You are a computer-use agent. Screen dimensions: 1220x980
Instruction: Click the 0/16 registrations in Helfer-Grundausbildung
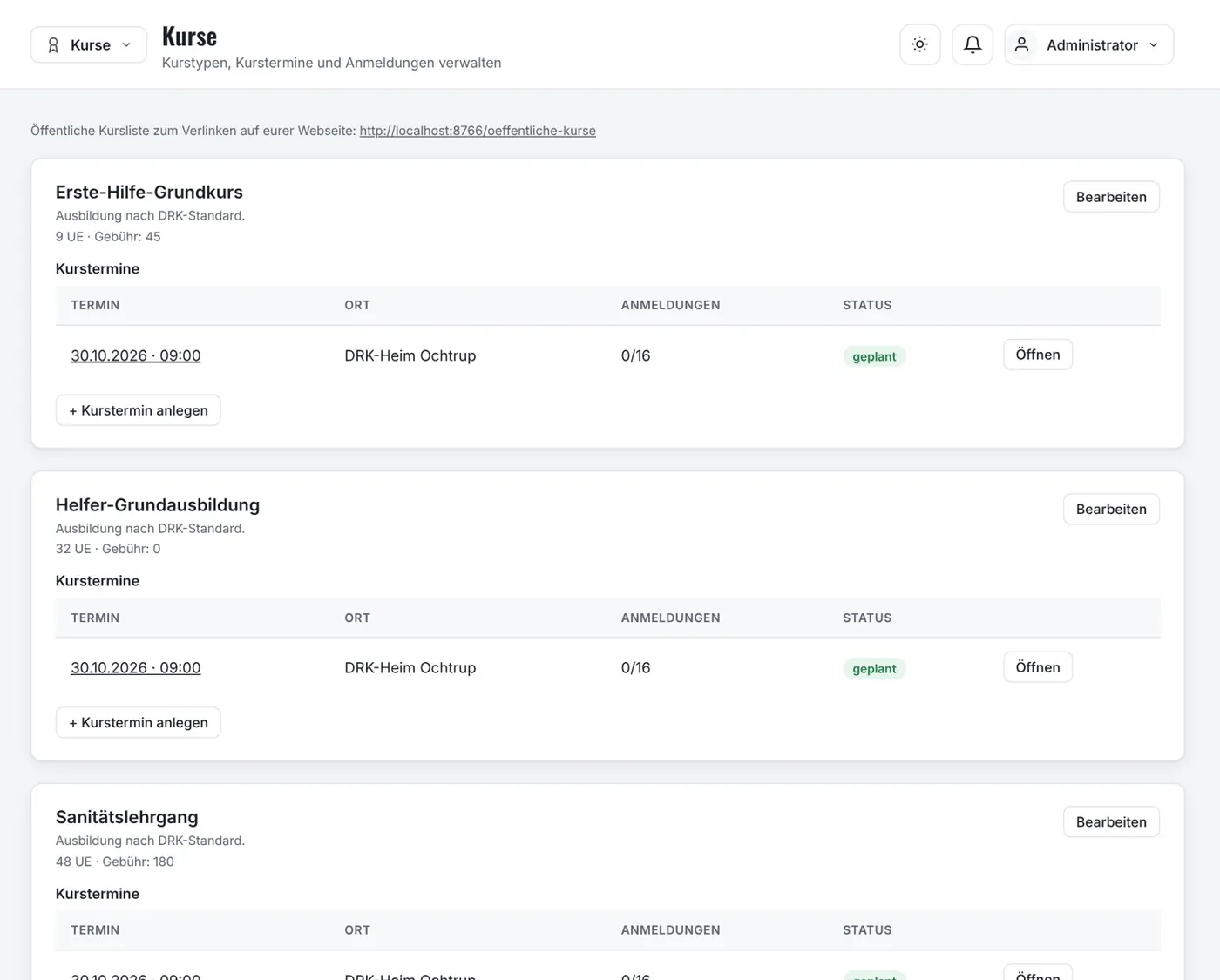tap(636, 667)
